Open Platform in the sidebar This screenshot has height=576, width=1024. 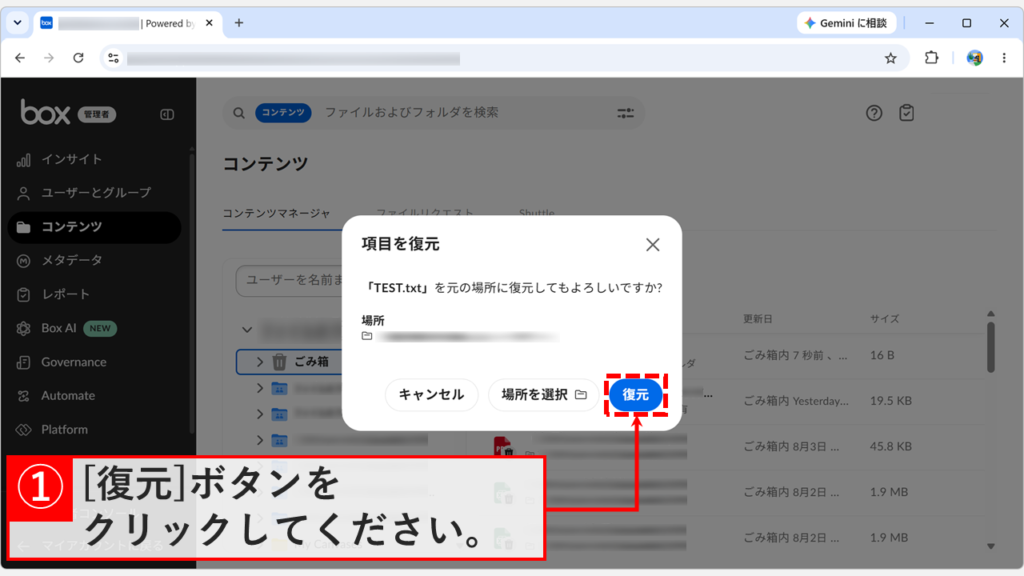point(64,430)
